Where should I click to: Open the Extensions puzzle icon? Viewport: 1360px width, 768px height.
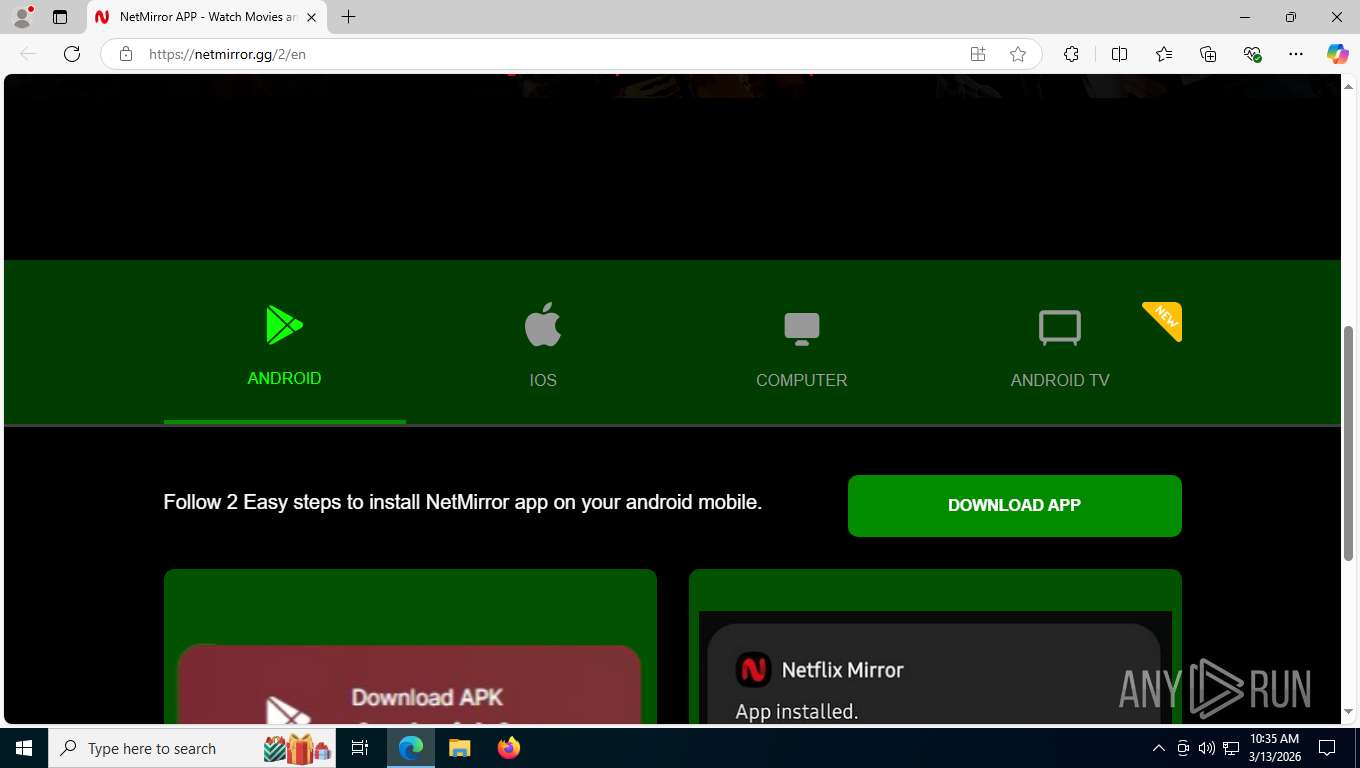(1071, 54)
